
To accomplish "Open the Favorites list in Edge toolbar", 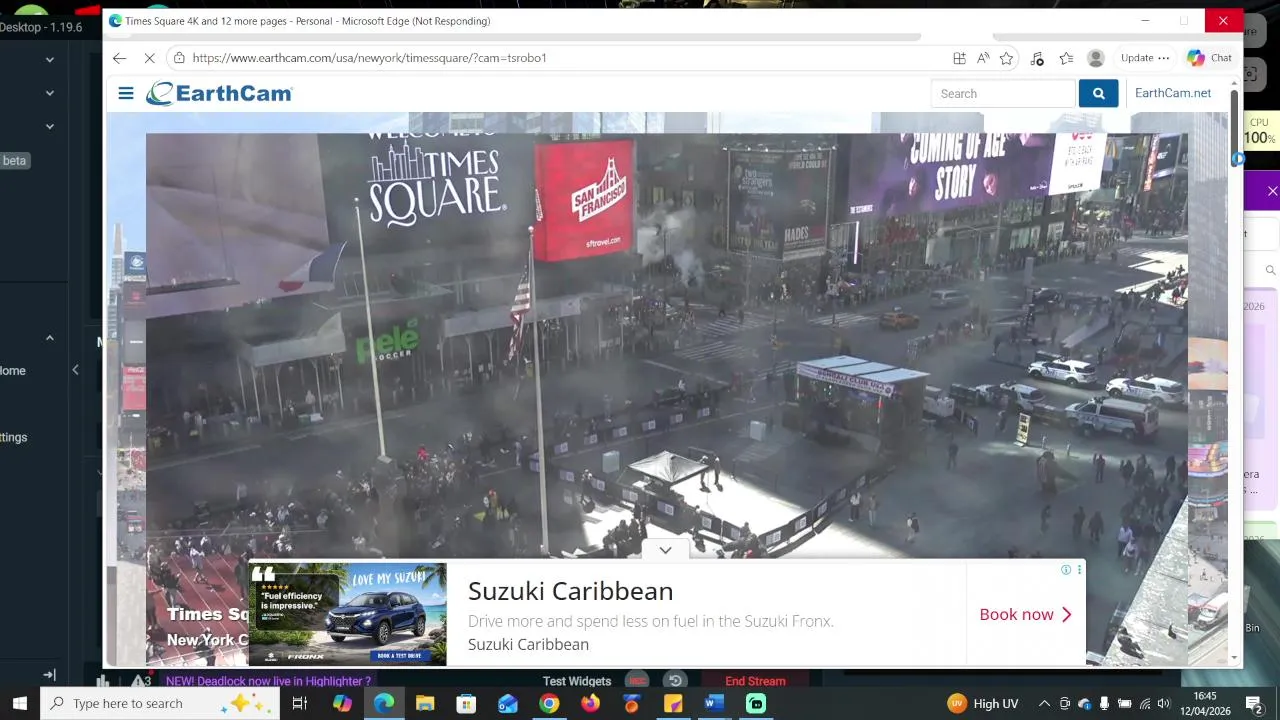I will point(1066,58).
